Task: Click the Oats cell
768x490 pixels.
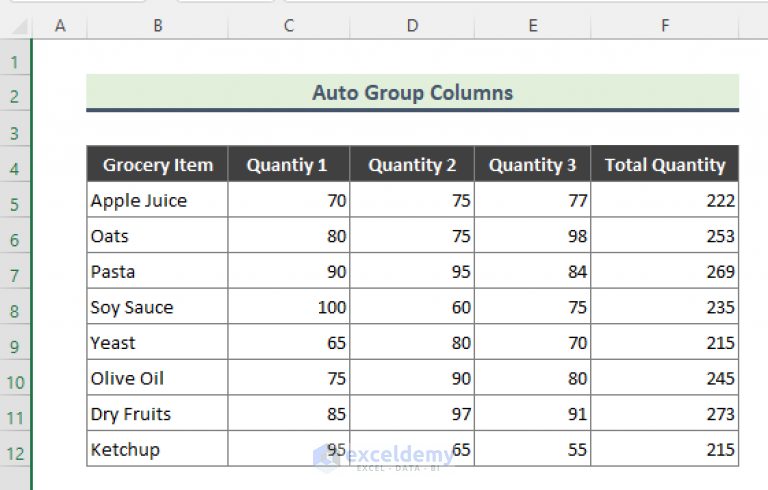Action: click(x=158, y=236)
